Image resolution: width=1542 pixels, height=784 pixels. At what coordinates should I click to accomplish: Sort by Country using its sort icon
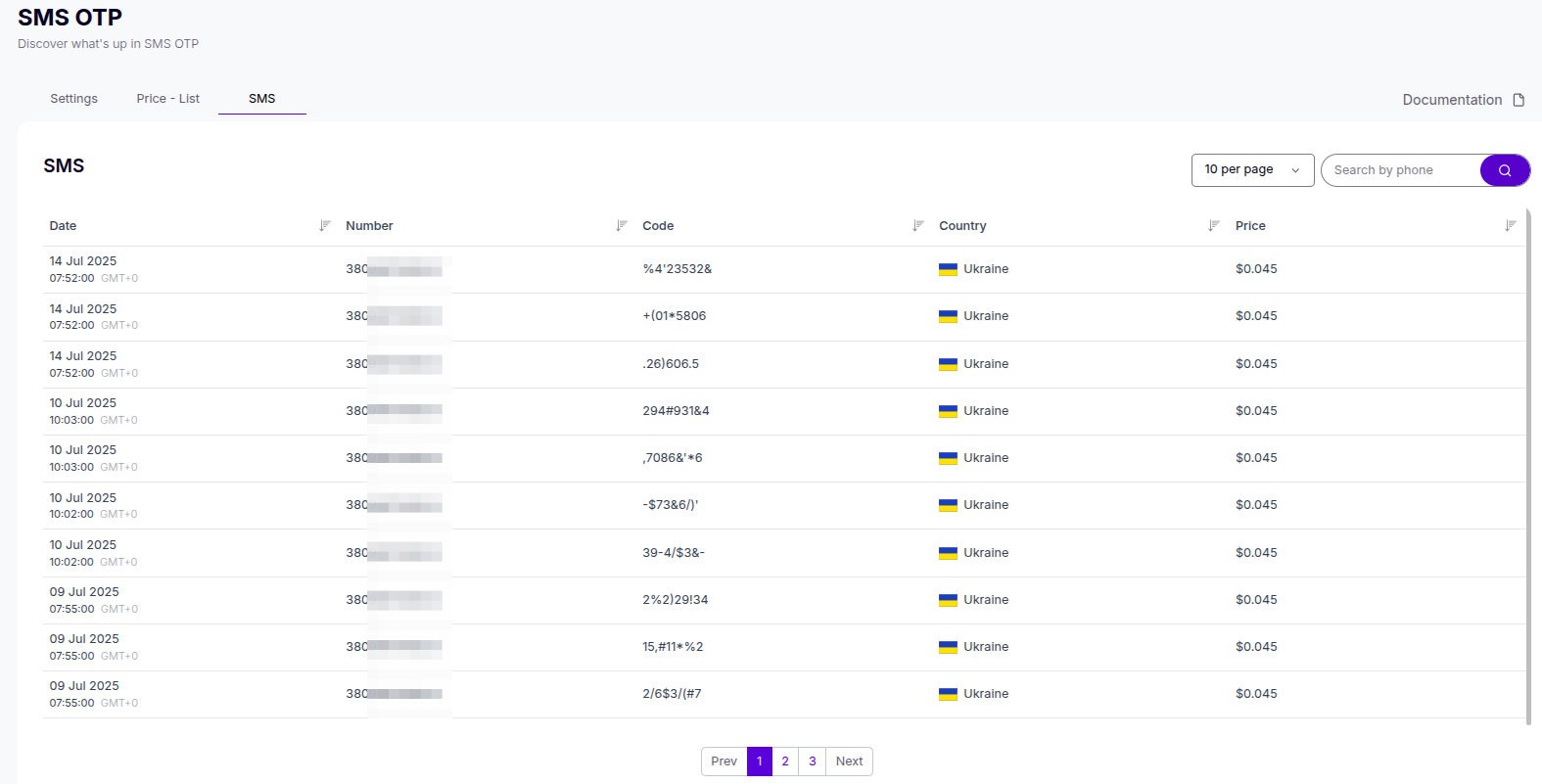1214,226
